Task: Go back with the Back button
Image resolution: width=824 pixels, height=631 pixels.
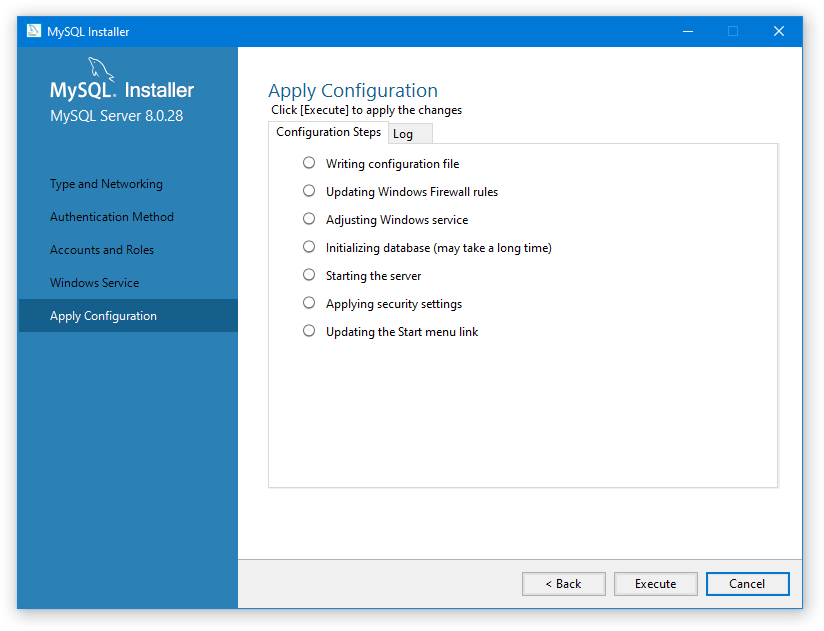Action: coord(563,584)
